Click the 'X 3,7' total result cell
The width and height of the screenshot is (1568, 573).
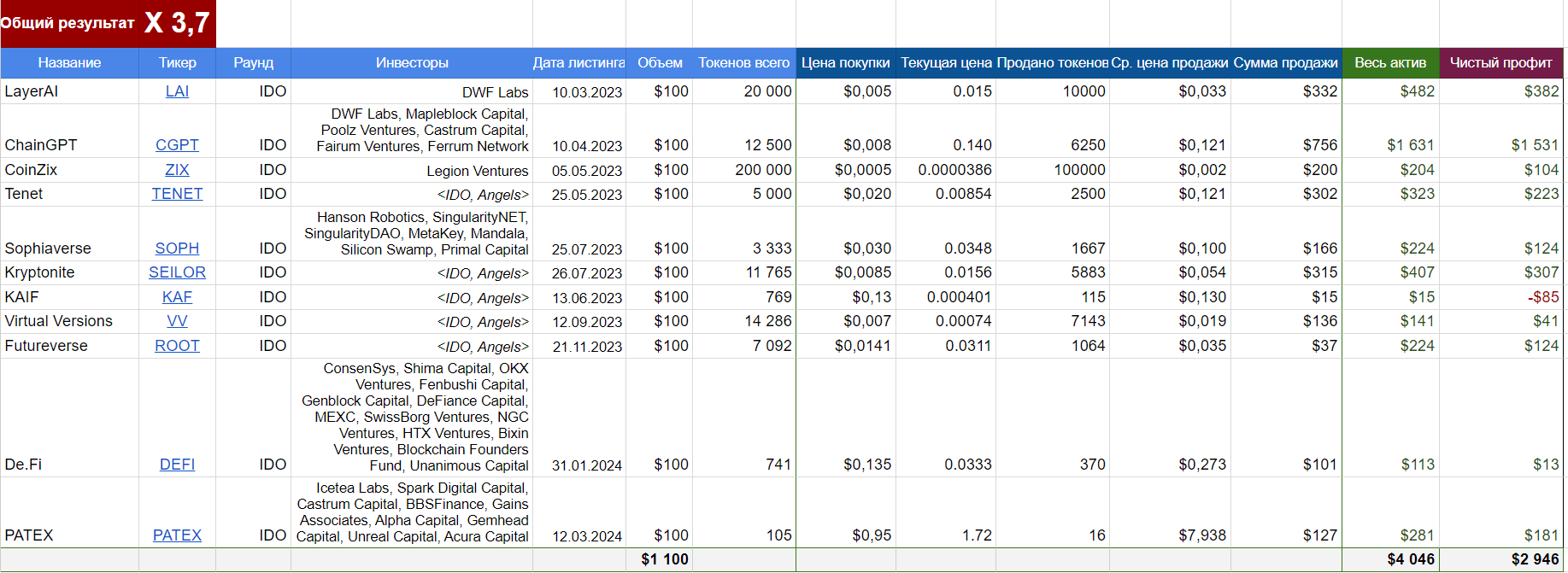click(178, 23)
